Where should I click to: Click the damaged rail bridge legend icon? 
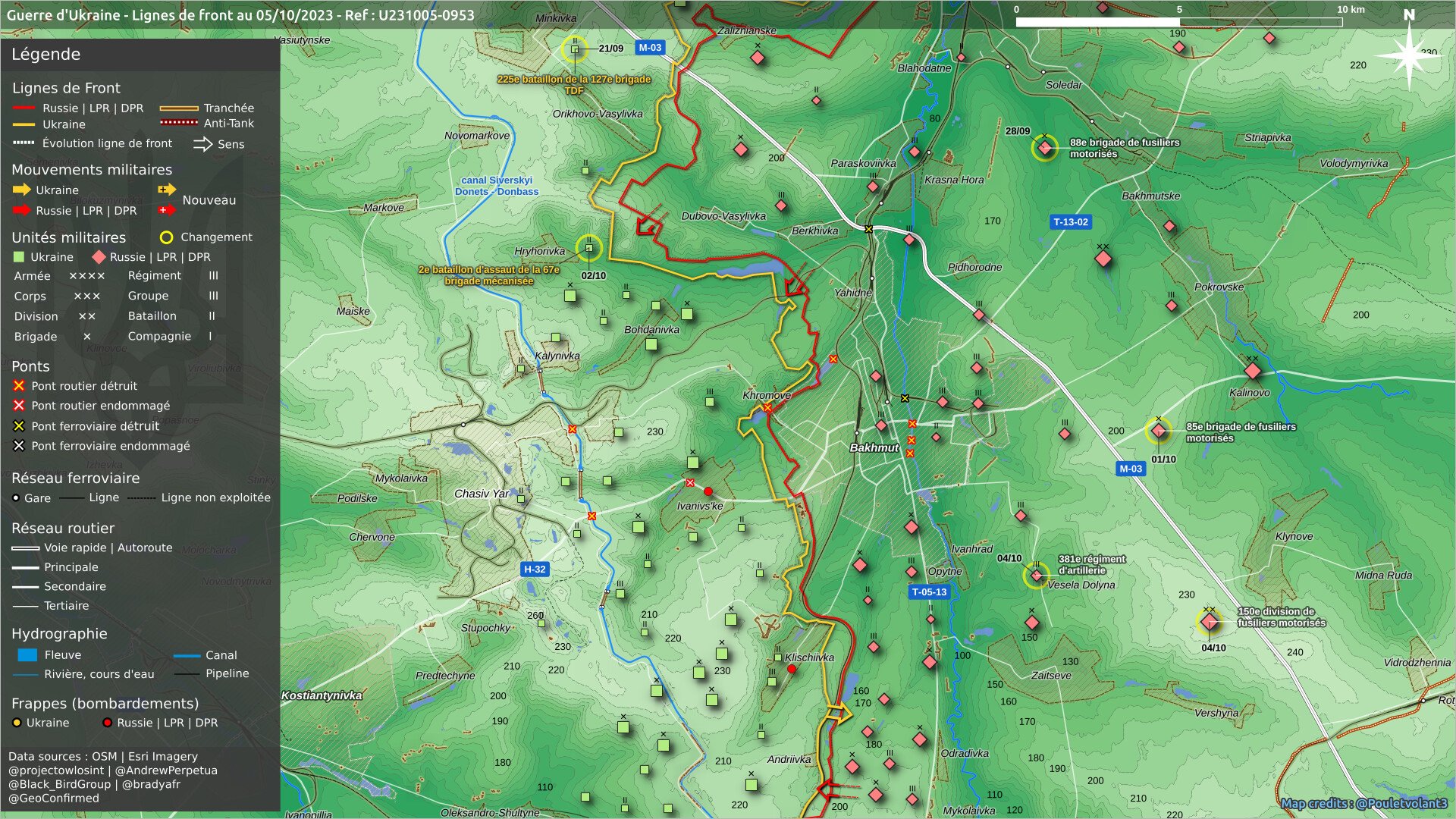tap(19, 446)
